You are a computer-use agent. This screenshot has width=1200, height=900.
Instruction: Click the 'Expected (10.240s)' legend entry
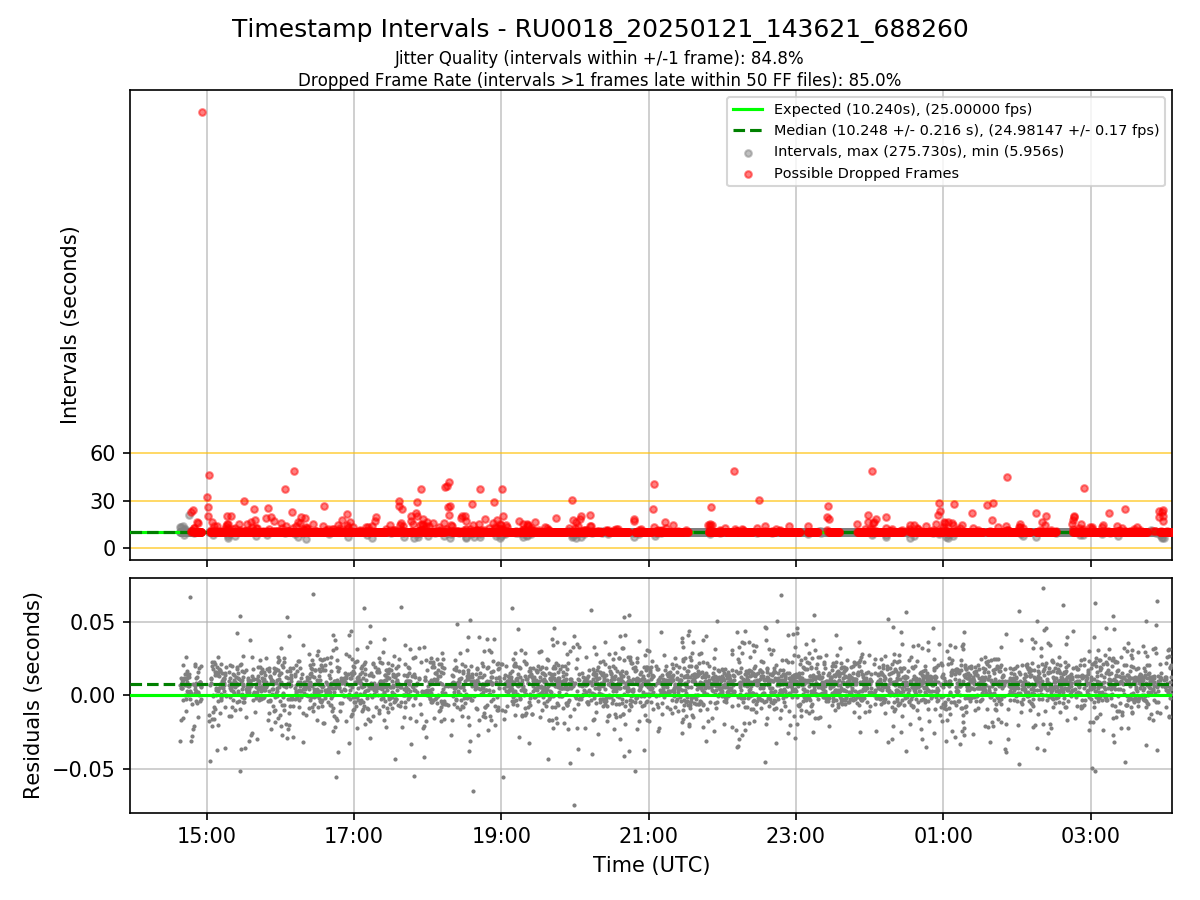pos(903,109)
